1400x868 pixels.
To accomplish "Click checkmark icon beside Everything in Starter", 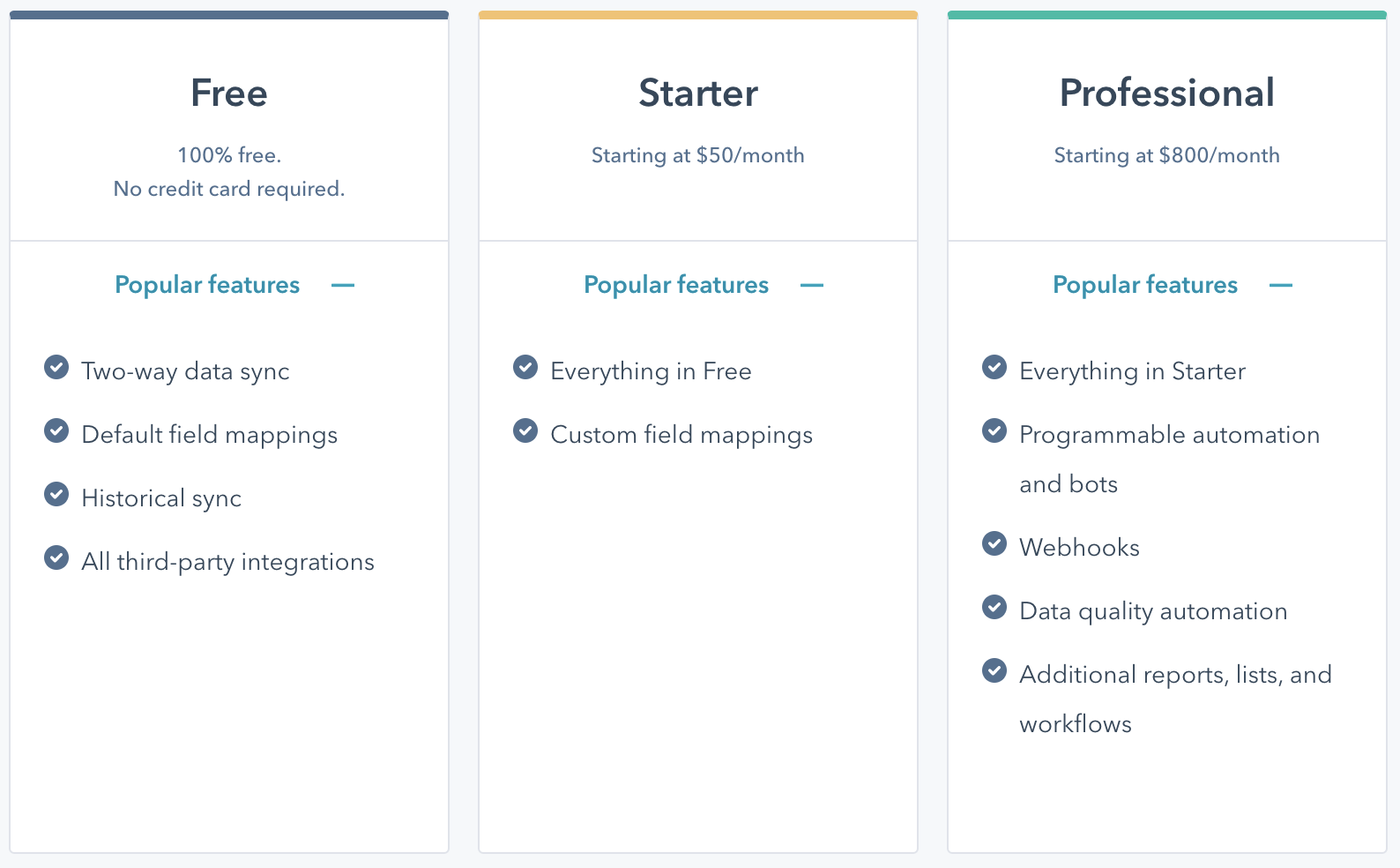I will click(994, 367).
